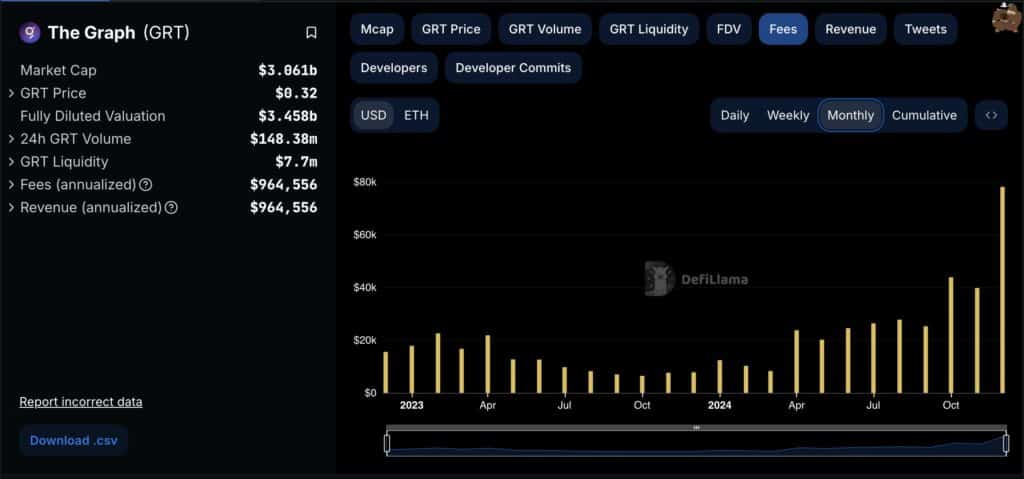Select the Daily interval
The width and height of the screenshot is (1024, 479).
tap(735, 116)
